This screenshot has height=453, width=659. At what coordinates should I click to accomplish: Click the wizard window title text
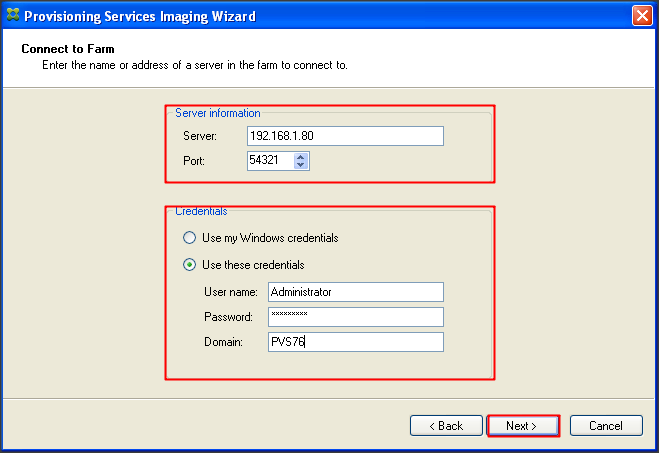point(140,16)
